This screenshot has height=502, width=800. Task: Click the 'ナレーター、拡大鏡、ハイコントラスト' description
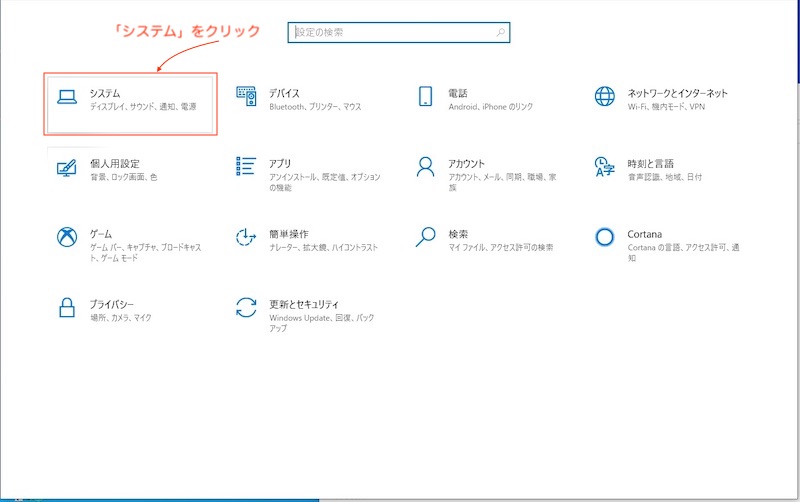coord(323,247)
